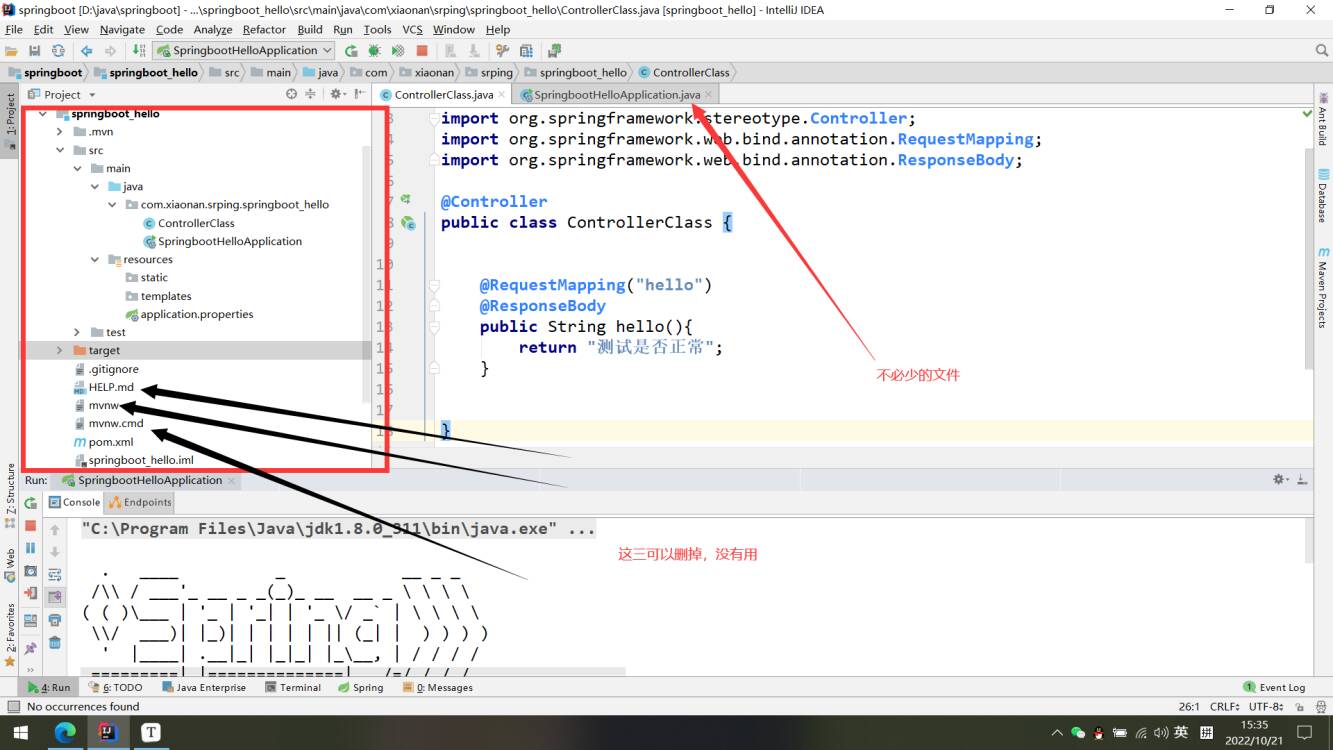Click Collapse All icon in Project panel
This screenshot has height=750, width=1333.
310,94
